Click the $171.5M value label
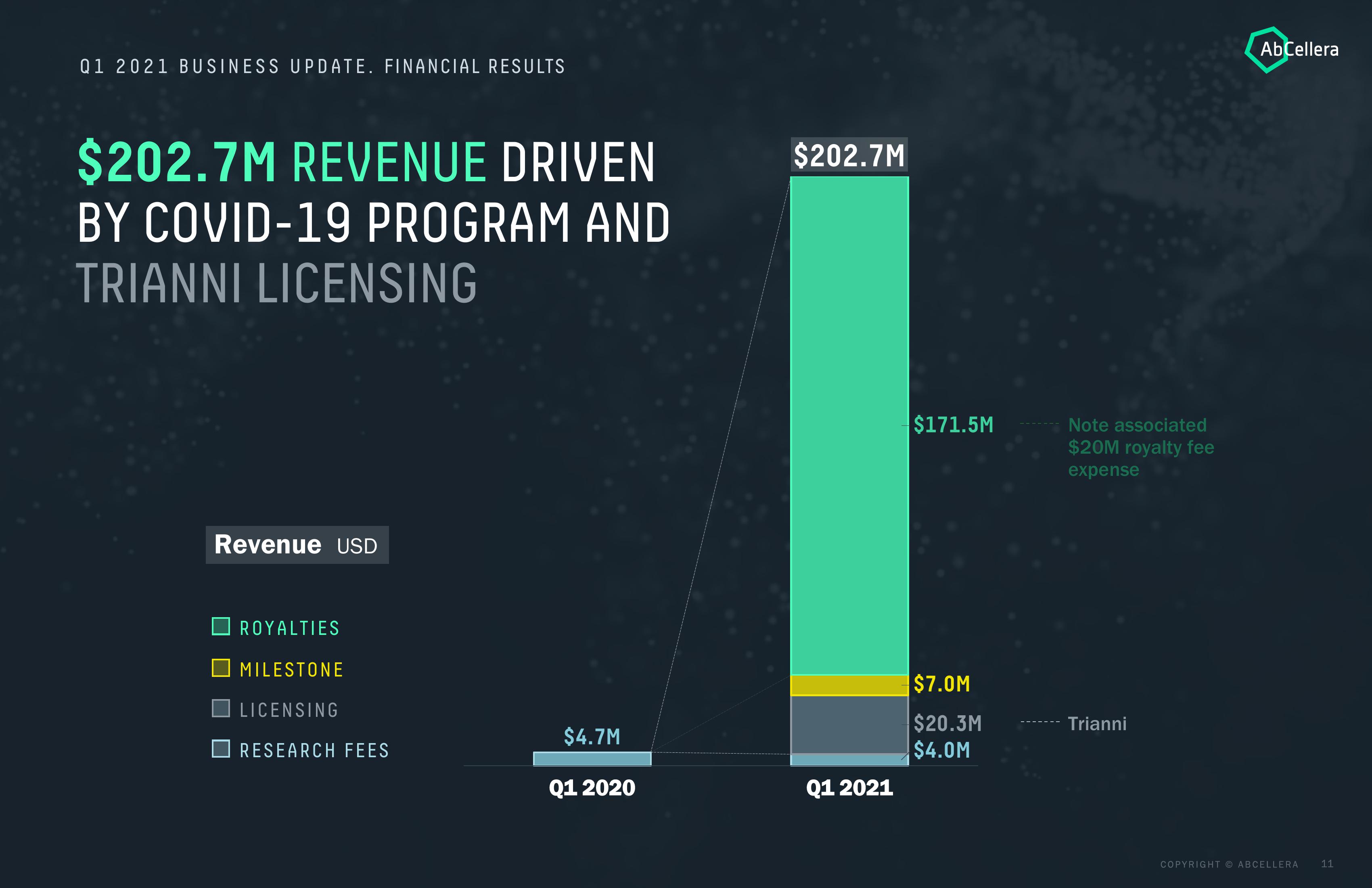Screen dimensions: 1372x888 pos(954,425)
